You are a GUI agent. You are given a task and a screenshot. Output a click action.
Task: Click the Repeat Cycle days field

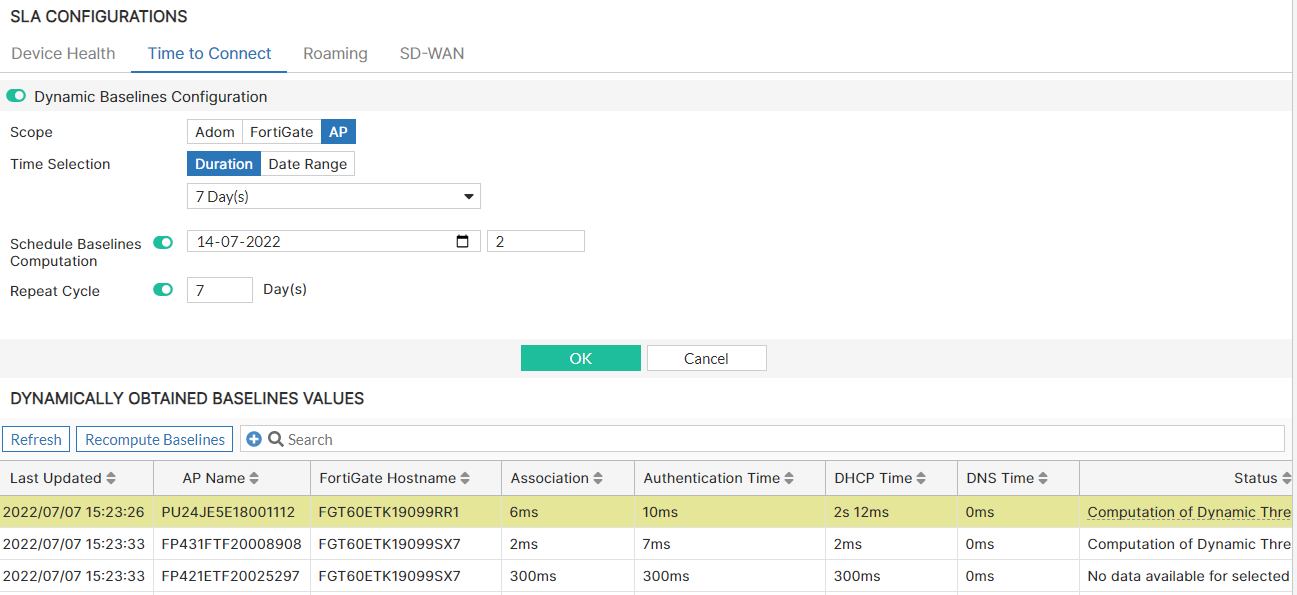click(x=220, y=290)
